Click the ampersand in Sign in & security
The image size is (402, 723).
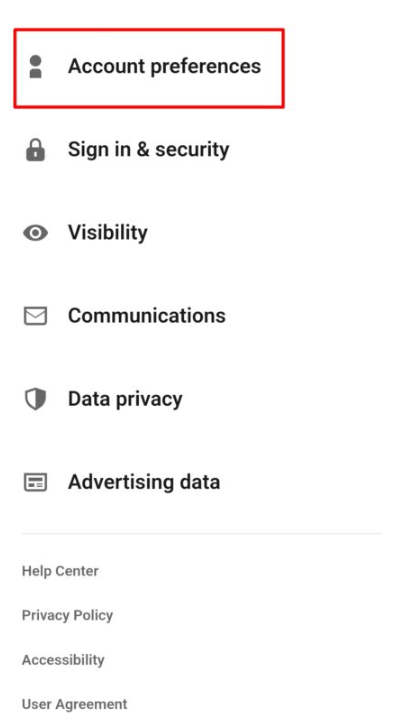143,150
